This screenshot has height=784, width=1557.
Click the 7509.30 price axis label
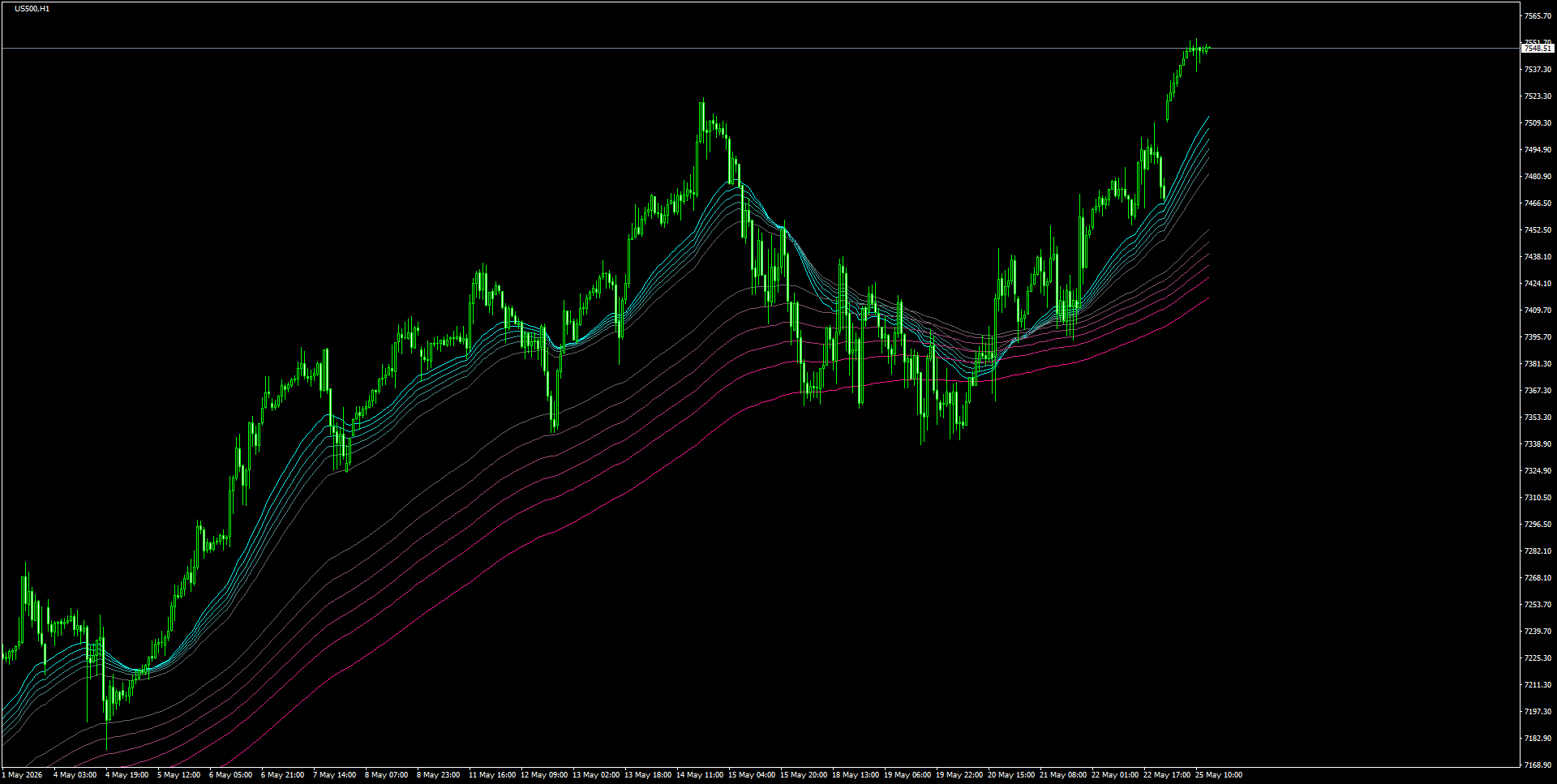coord(1538,123)
